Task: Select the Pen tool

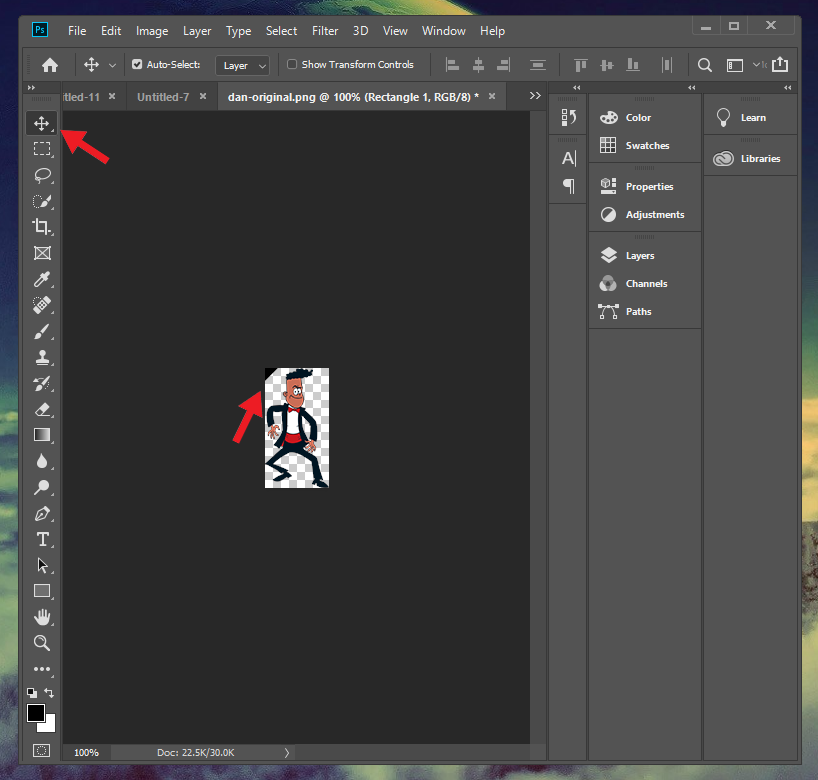Action: coord(42,513)
